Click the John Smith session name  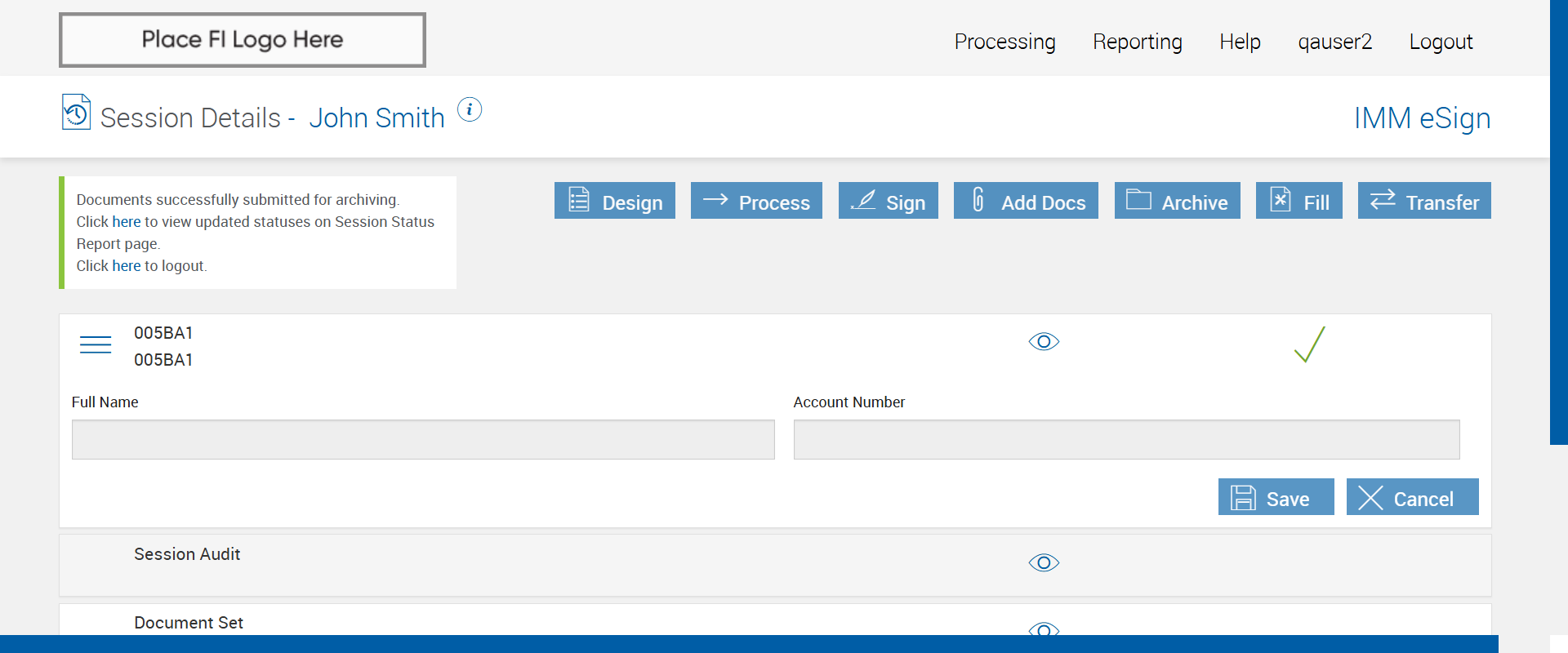click(376, 118)
